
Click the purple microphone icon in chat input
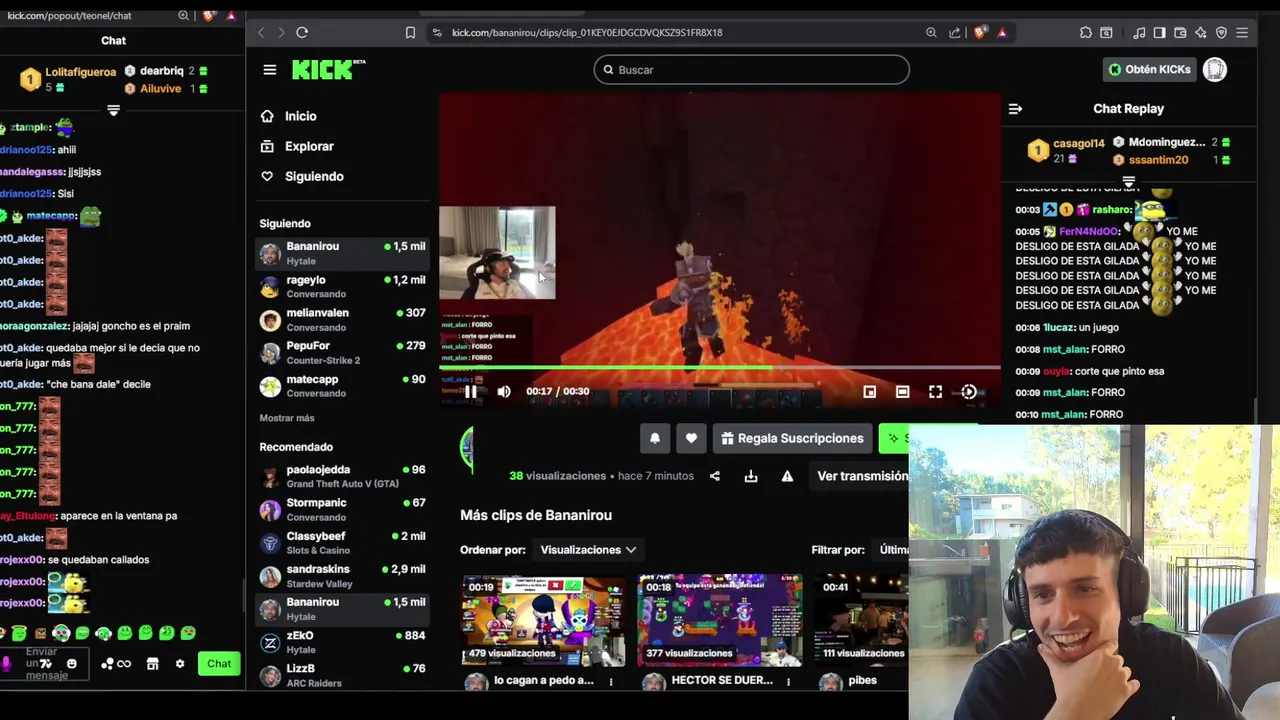click(x=6, y=664)
